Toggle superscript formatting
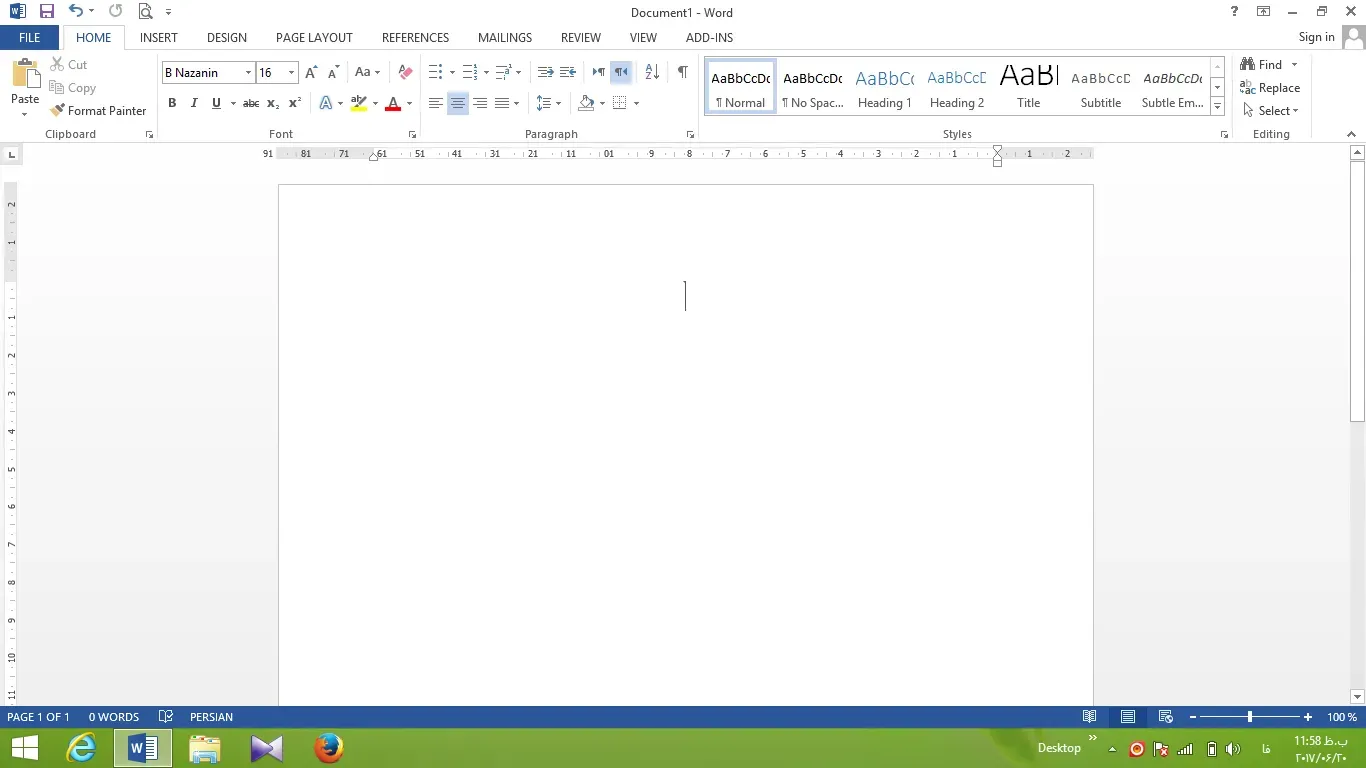Screen dimensions: 1366x768 [295, 103]
